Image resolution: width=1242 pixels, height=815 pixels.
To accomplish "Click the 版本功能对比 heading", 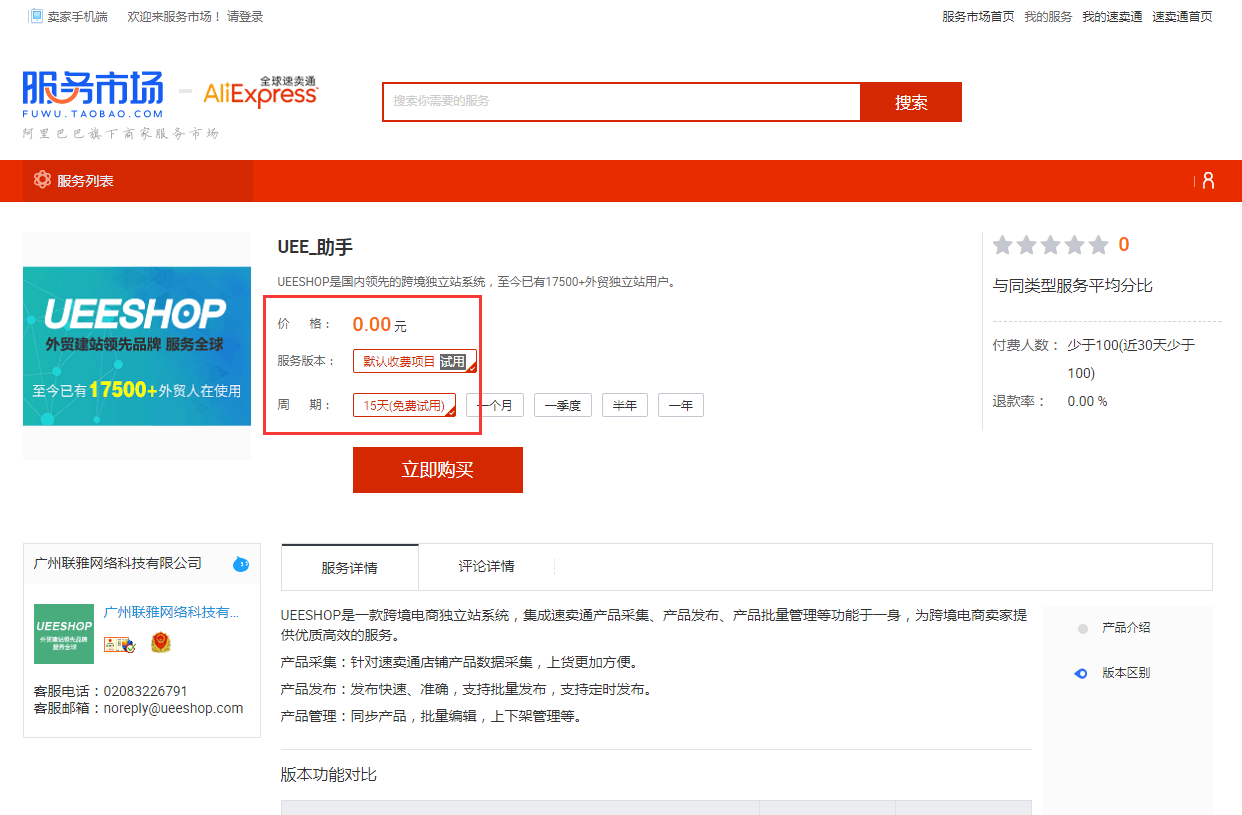I will pos(329,775).
